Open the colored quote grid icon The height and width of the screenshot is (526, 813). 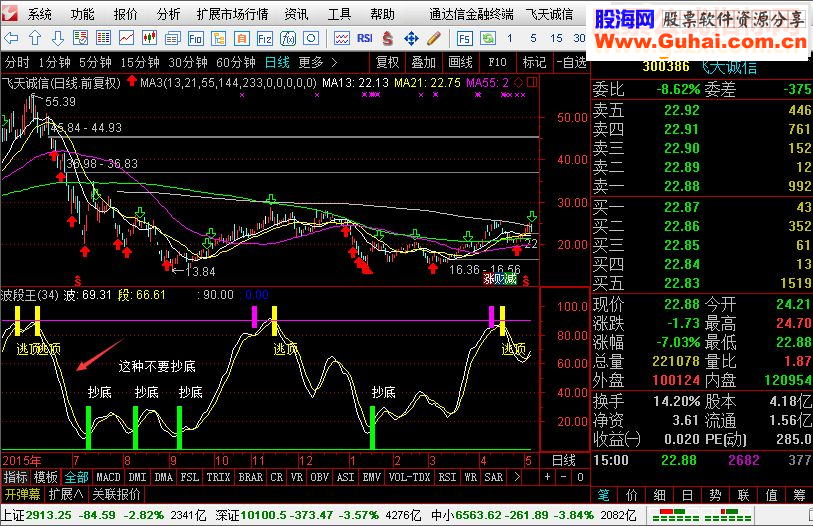[104, 38]
